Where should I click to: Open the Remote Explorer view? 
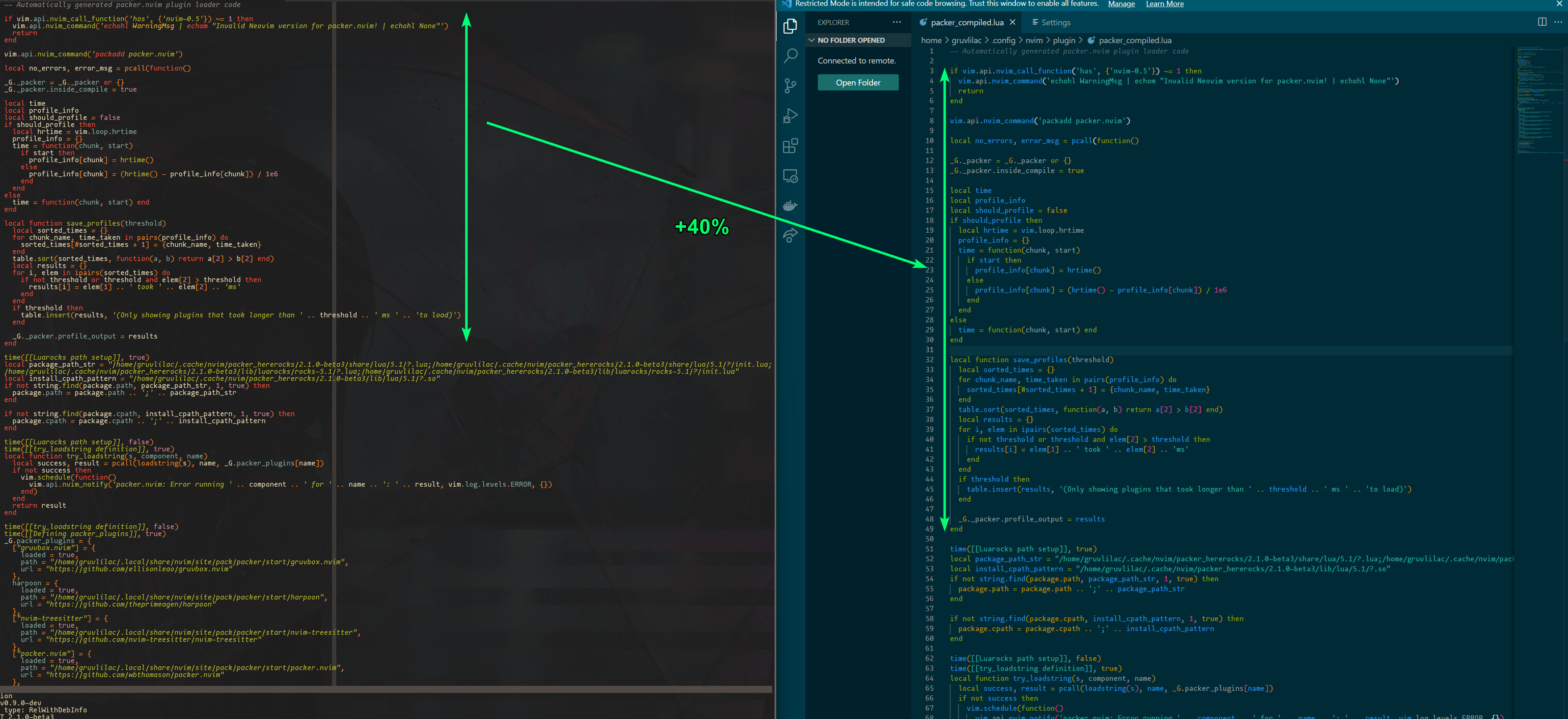[x=790, y=176]
